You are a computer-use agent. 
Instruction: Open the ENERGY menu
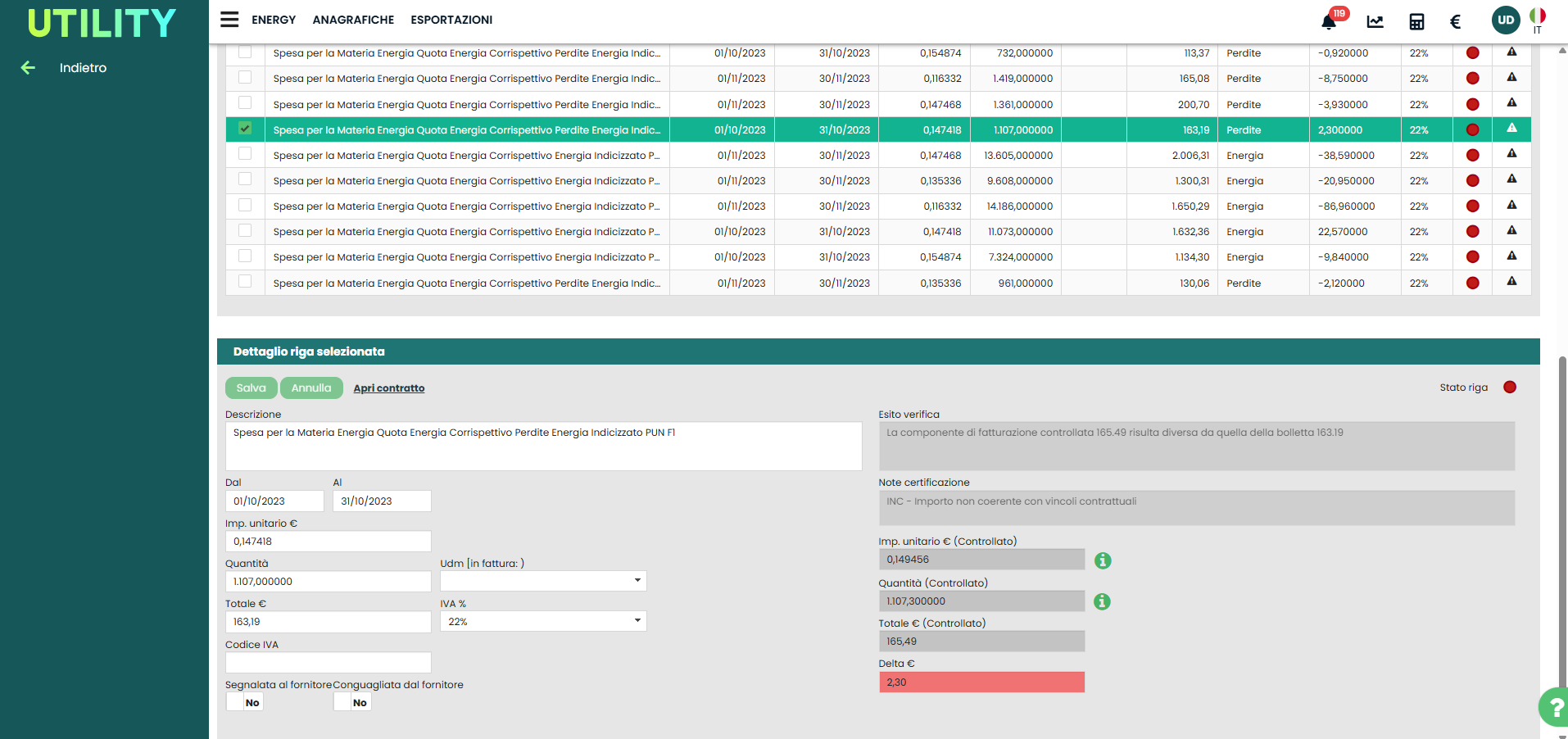click(x=274, y=20)
